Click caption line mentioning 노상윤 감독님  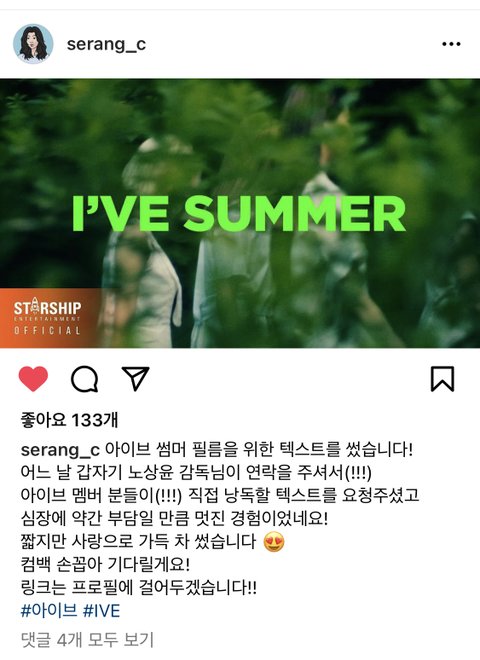tap(196, 473)
